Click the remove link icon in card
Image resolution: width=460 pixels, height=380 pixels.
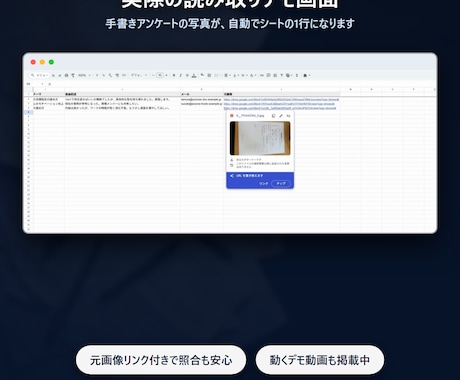click(288, 116)
